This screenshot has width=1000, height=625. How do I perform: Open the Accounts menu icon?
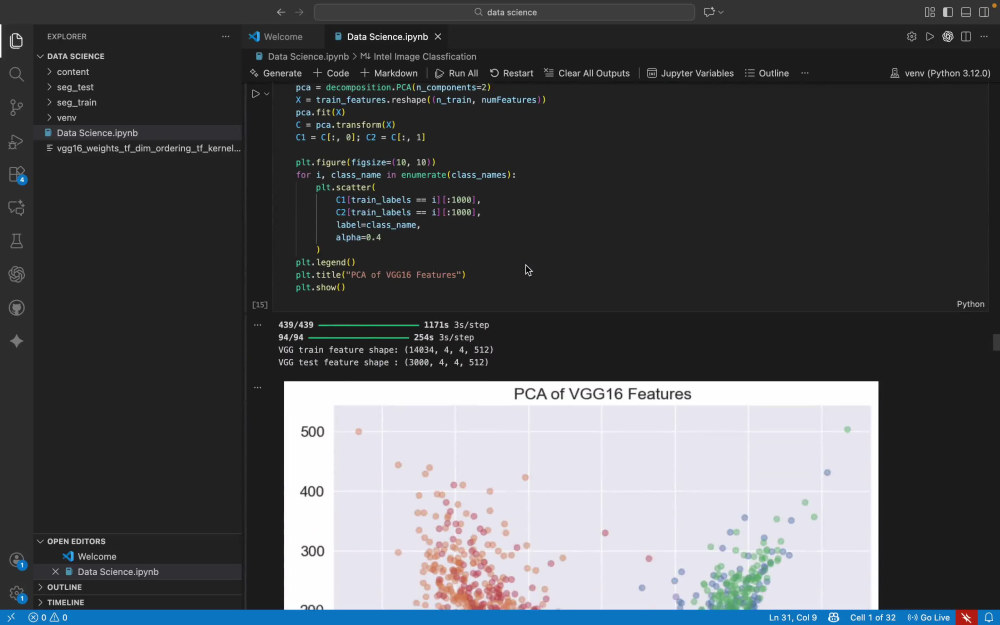pos(17,561)
